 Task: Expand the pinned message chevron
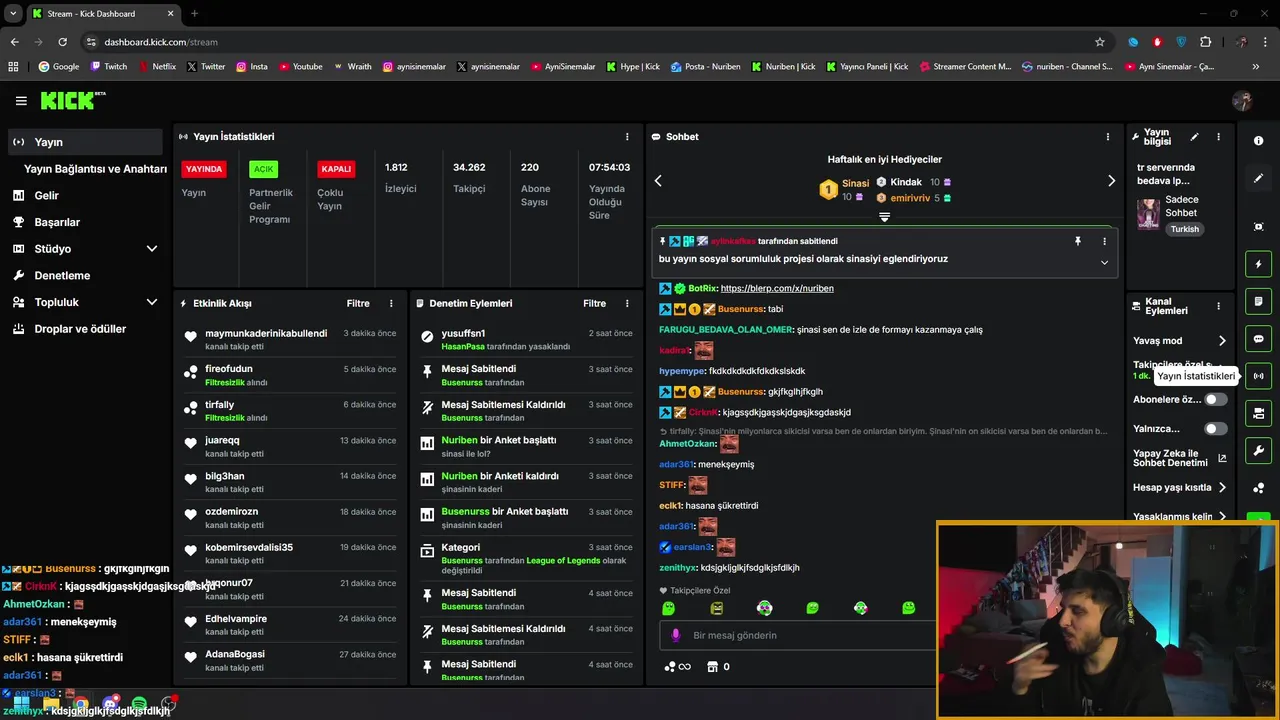[x=1104, y=262]
